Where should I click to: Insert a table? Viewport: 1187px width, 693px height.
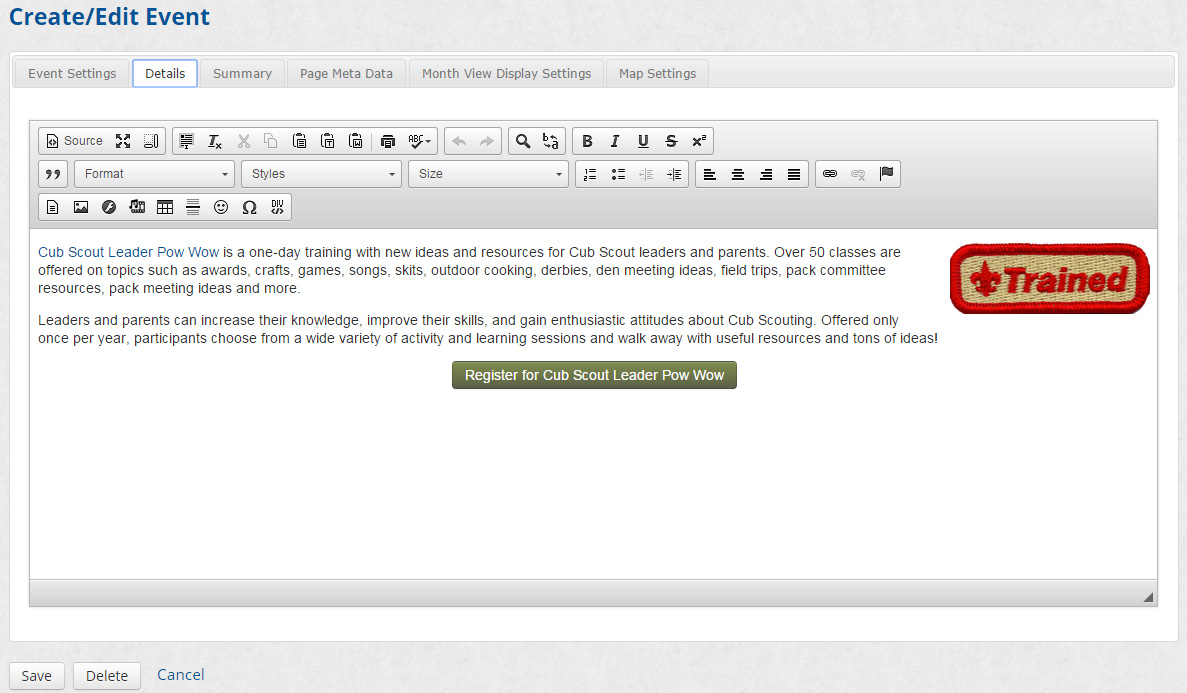(x=165, y=207)
